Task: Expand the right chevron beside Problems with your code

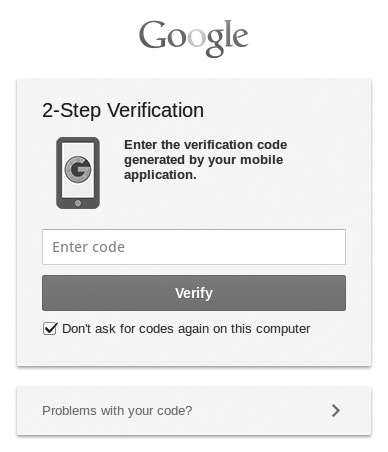Action: [x=336, y=410]
